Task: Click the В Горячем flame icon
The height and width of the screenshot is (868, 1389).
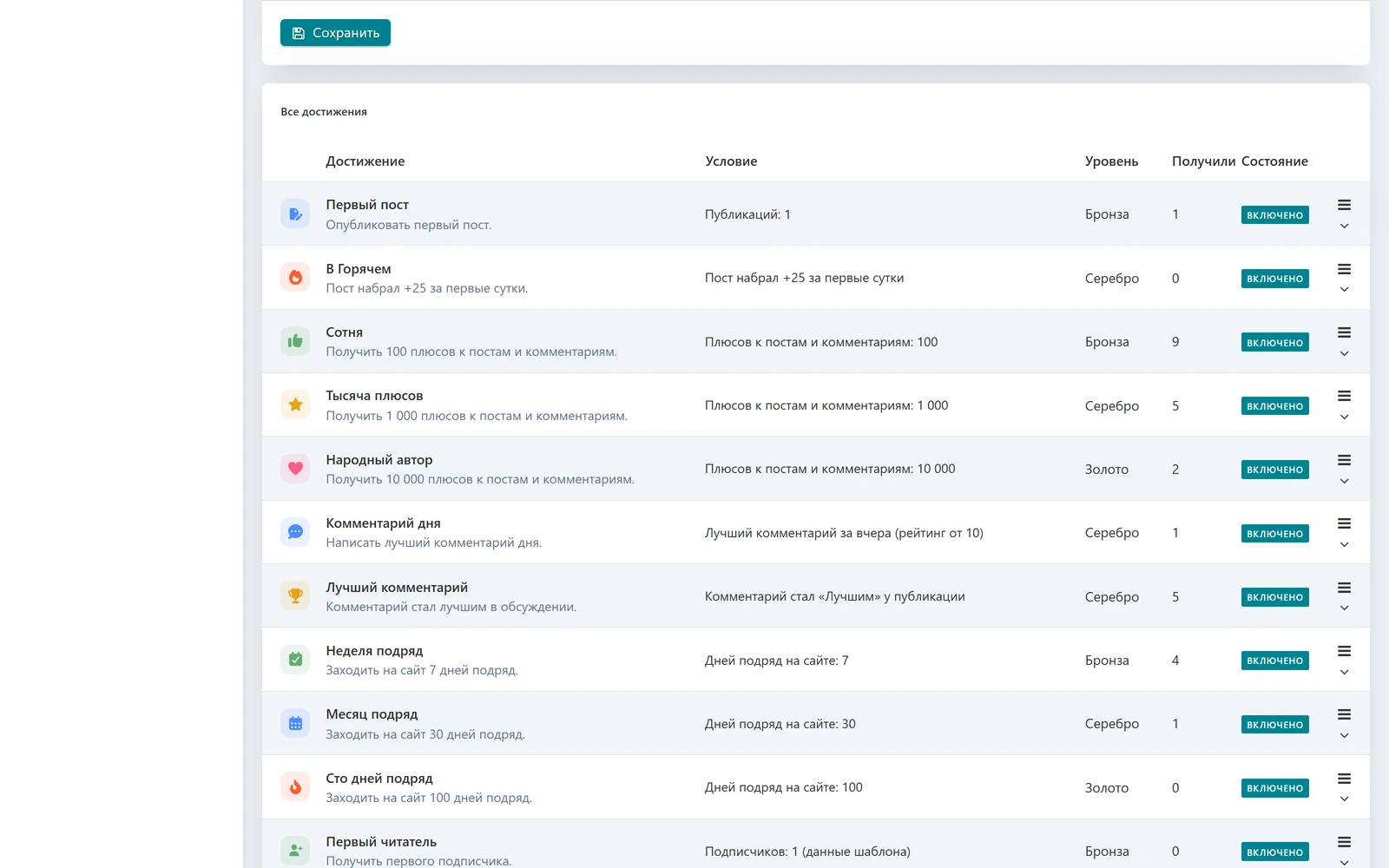Action: pyautogui.click(x=295, y=278)
